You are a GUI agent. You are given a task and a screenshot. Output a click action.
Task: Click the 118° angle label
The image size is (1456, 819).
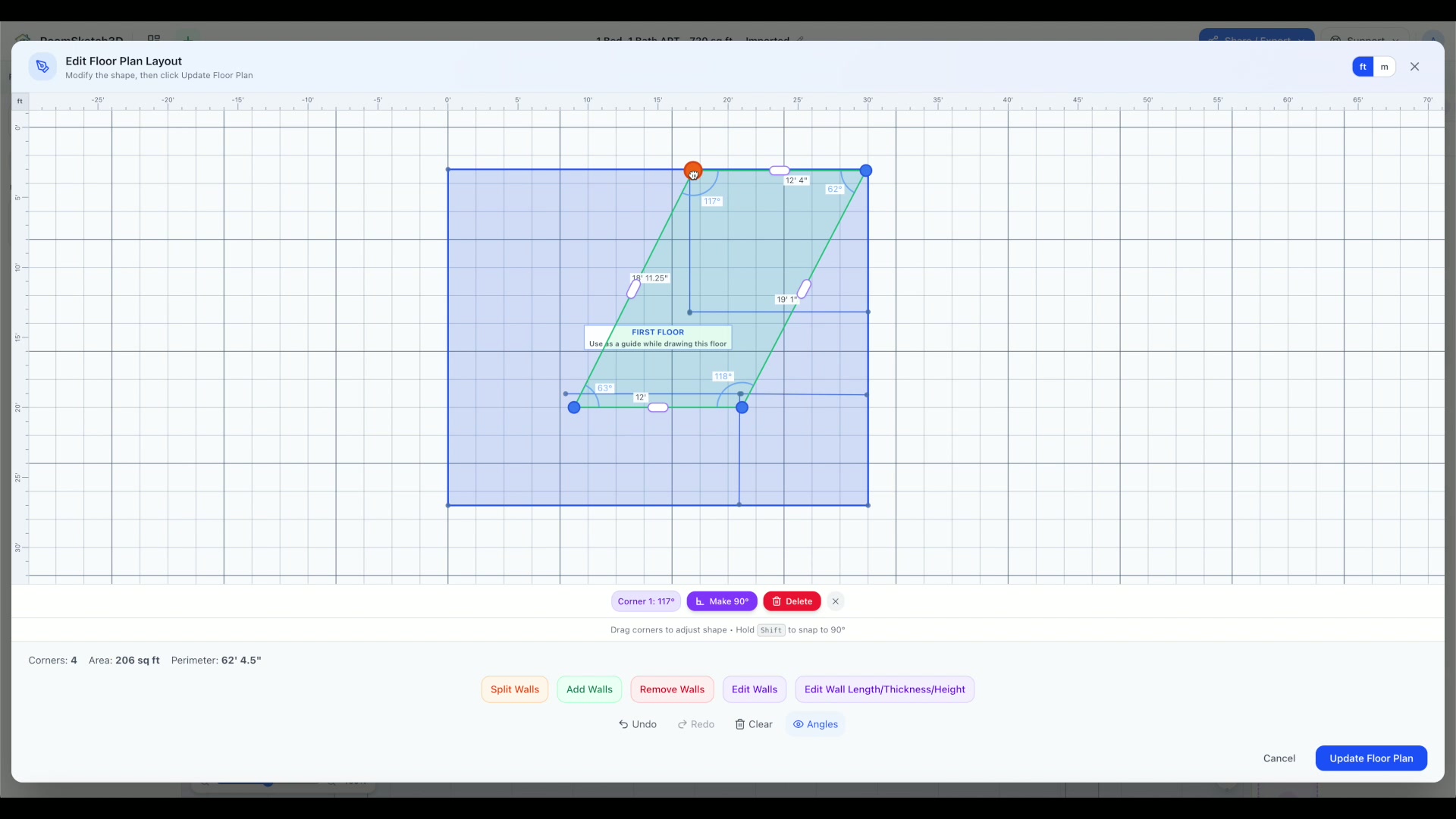[x=723, y=376]
